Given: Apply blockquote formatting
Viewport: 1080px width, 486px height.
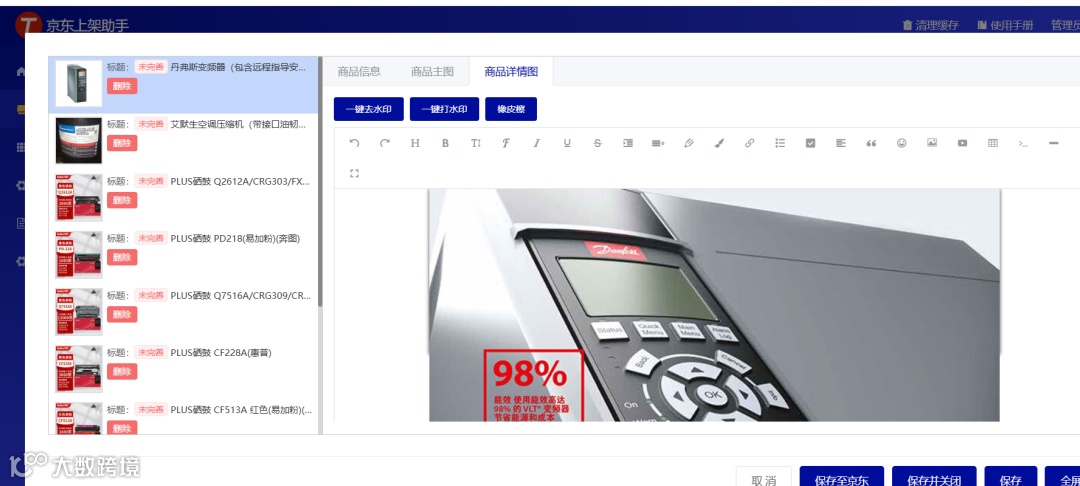Looking at the screenshot, I should 871,143.
